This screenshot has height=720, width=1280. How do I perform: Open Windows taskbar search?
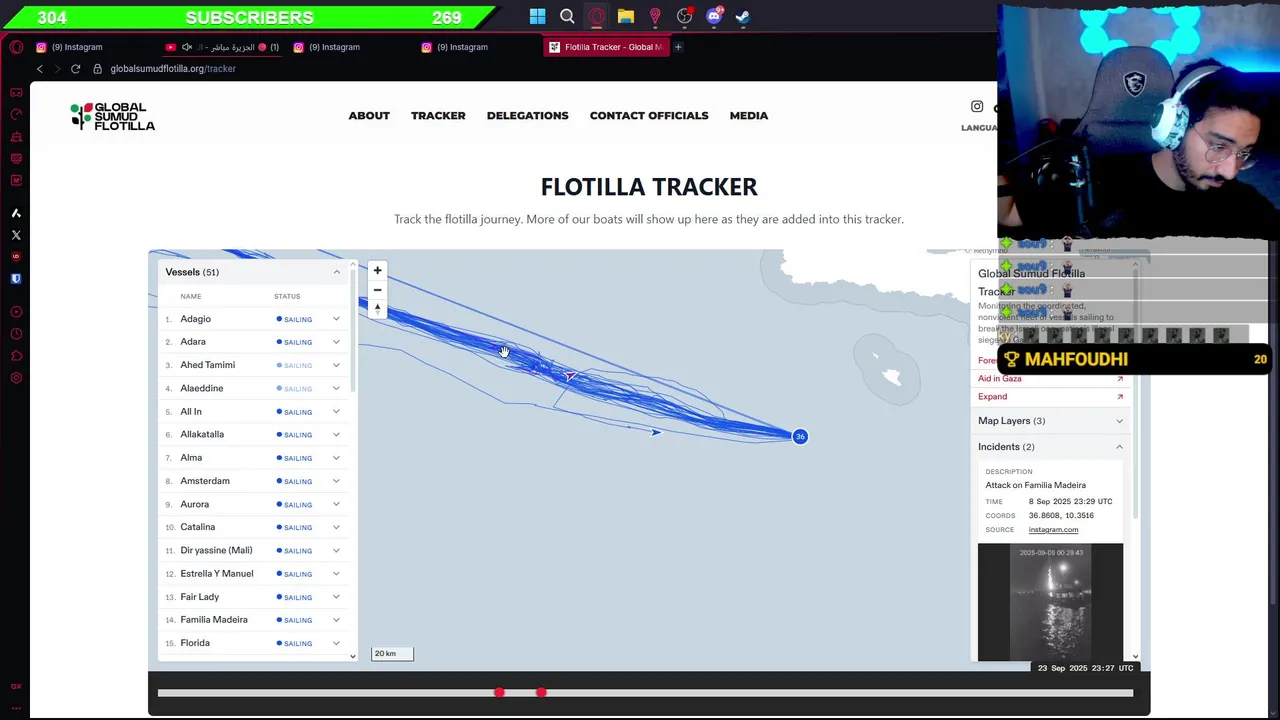(x=567, y=16)
